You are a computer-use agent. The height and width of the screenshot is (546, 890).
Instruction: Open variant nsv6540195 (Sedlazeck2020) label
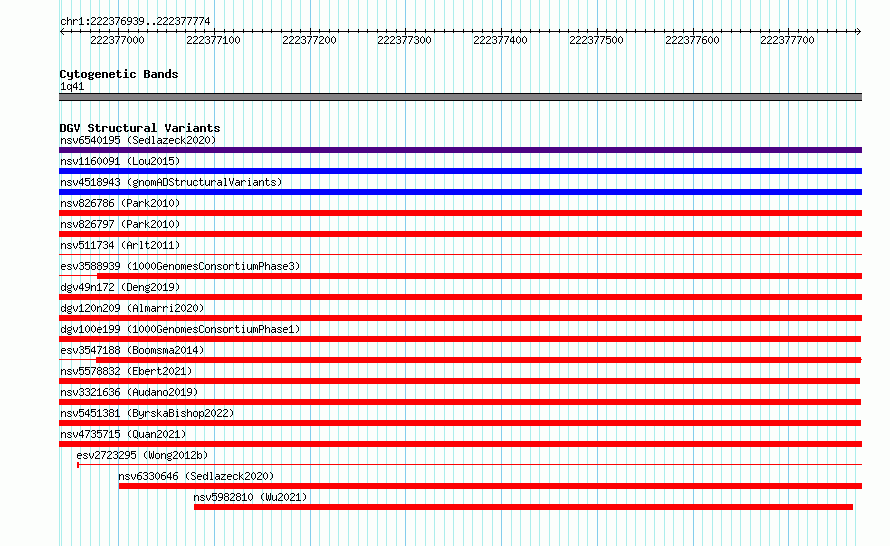click(138, 140)
